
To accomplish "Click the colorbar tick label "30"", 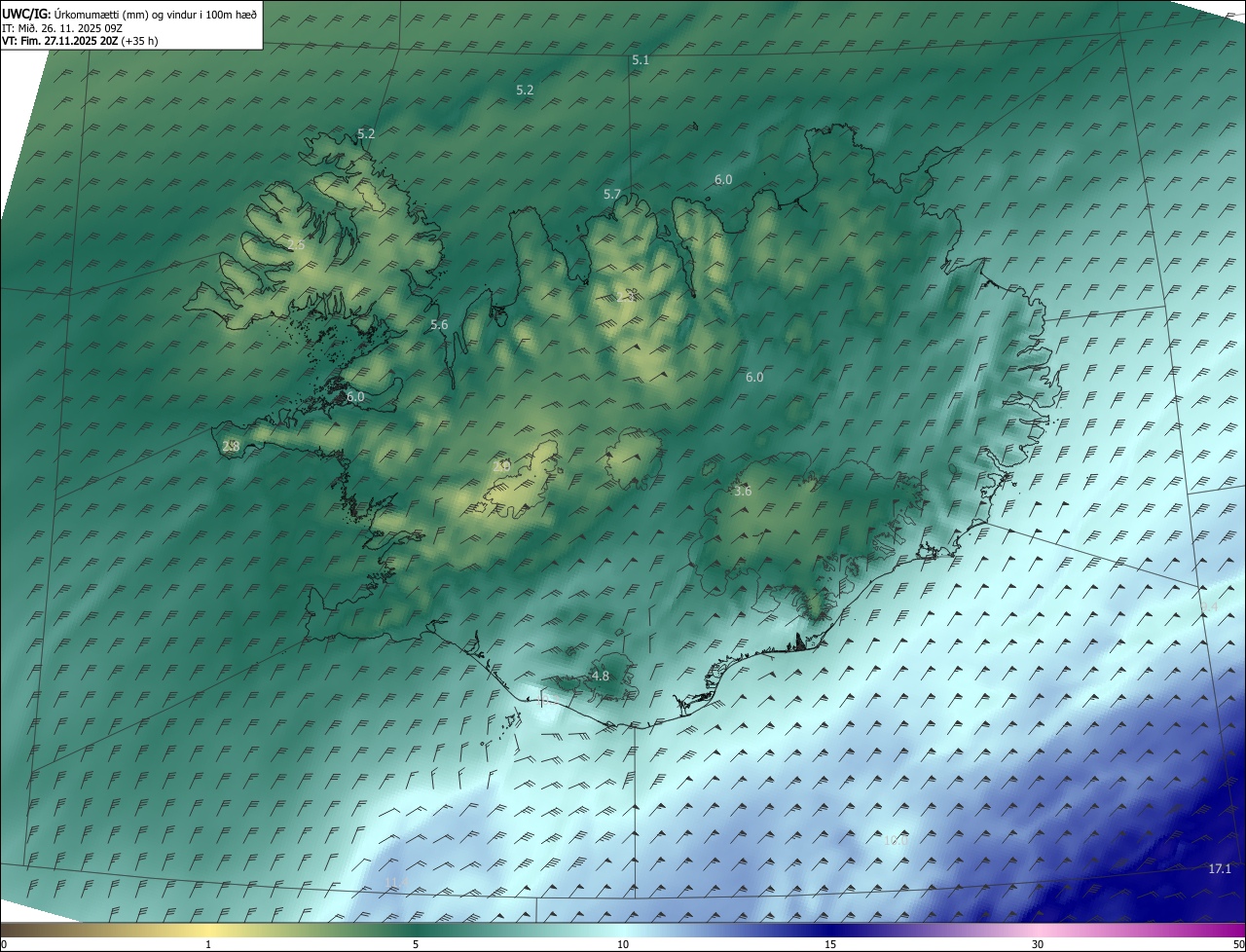I will coord(1038,944).
